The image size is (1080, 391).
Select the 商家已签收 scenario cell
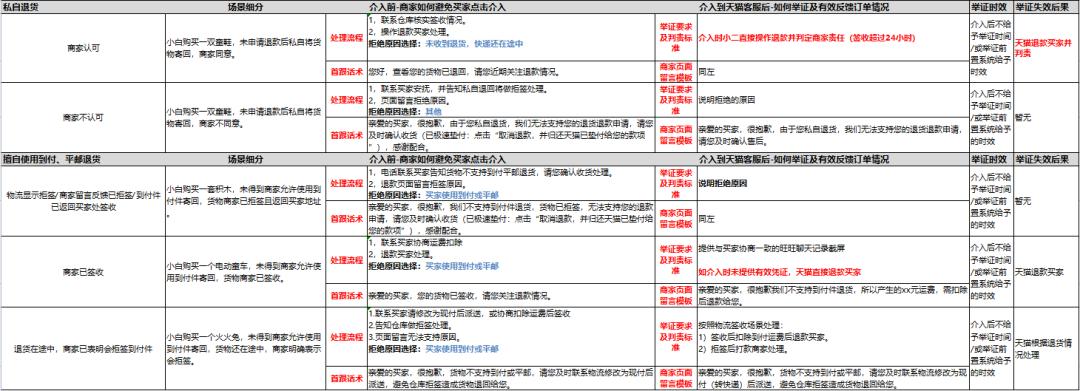point(83,271)
